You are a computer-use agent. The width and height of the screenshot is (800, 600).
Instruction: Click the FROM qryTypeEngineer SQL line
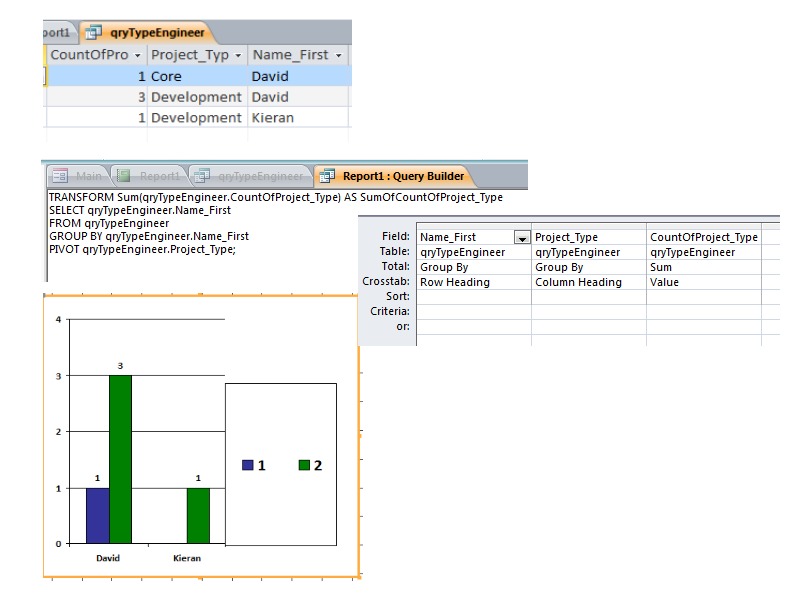pos(109,223)
